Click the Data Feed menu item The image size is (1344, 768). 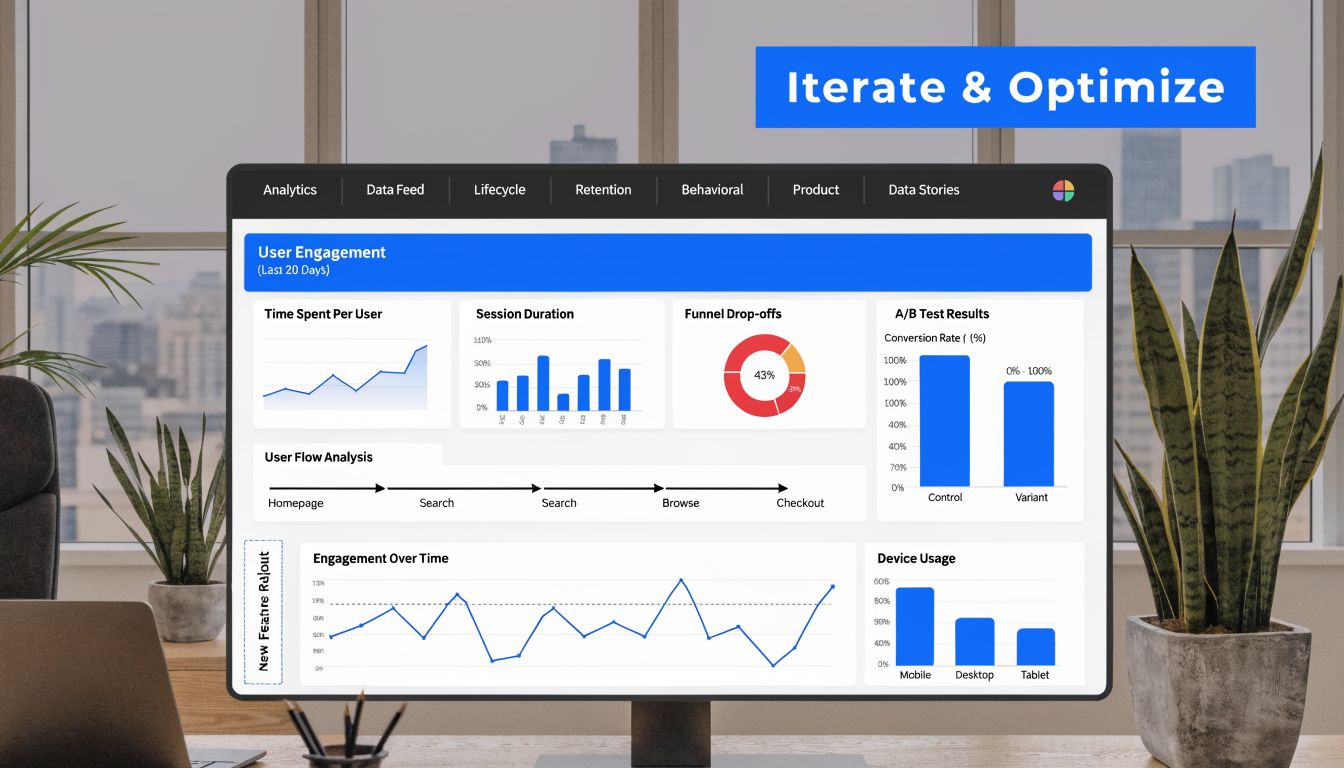(x=395, y=190)
